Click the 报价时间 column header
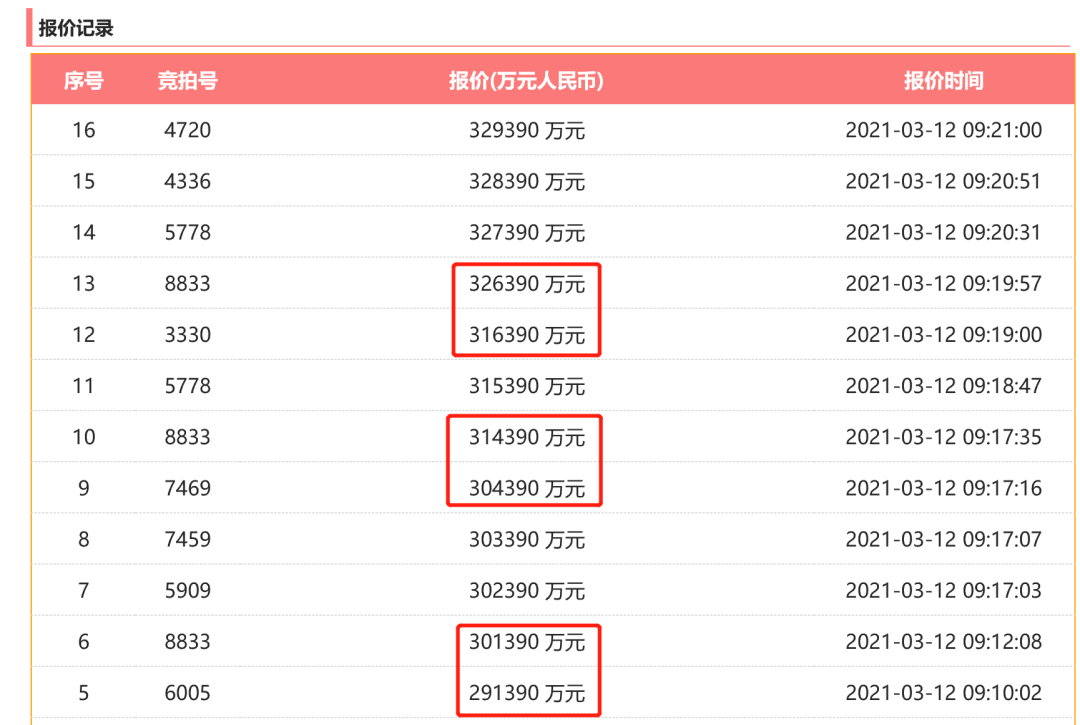Image resolution: width=1080 pixels, height=725 pixels. tap(943, 81)
